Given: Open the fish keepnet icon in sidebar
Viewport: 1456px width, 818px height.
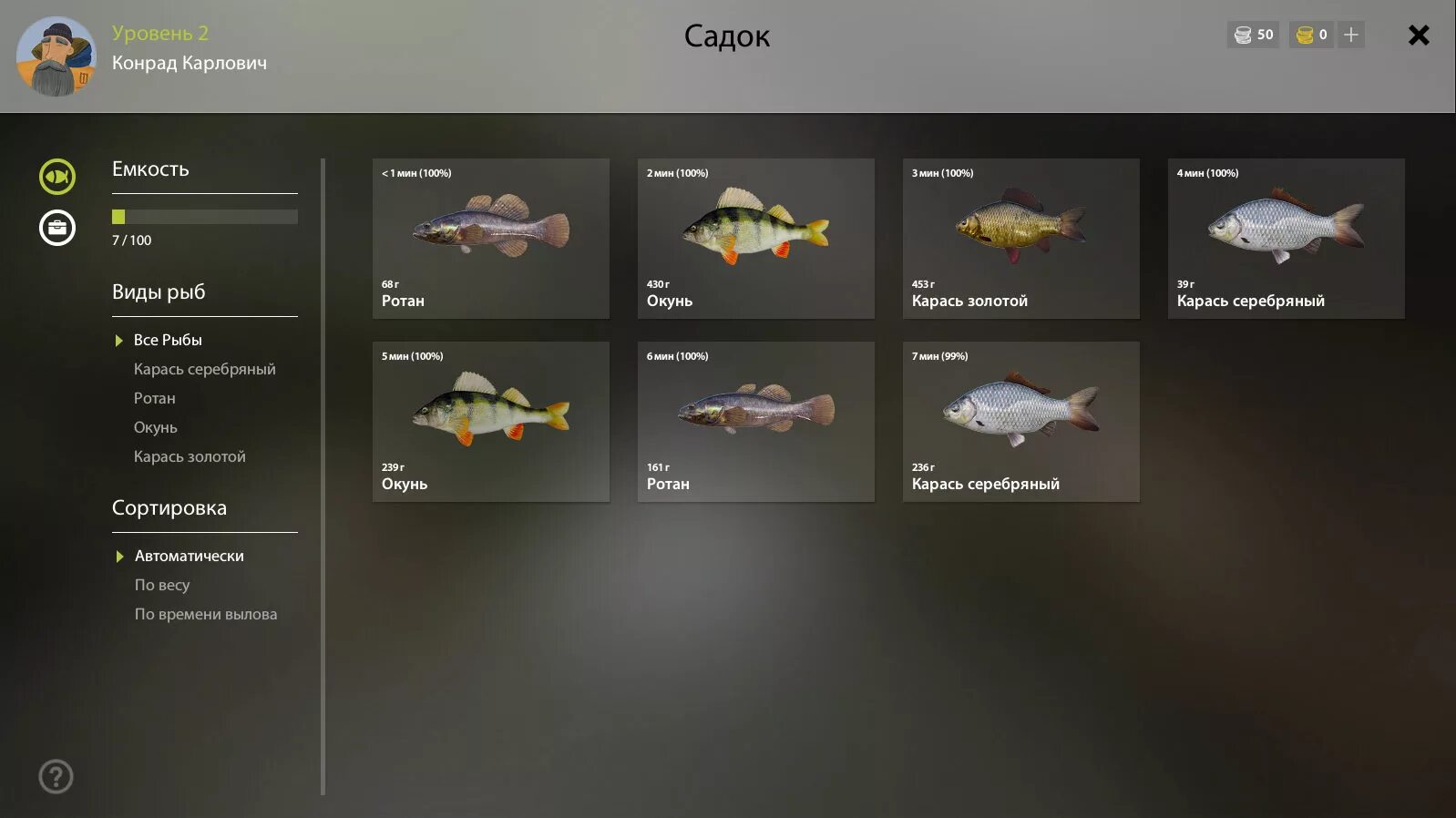Looking at the screenshot, I should point(57,177).
